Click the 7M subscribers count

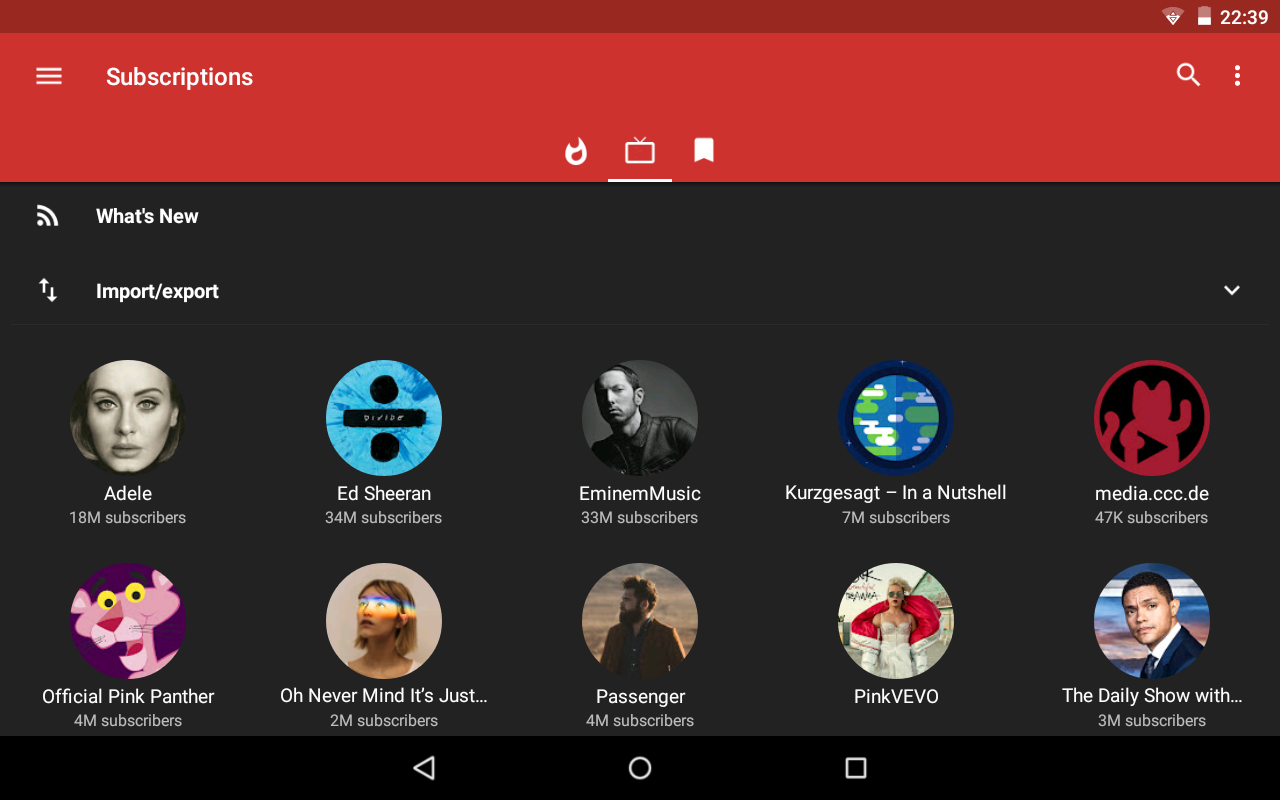tap(896, 518)
